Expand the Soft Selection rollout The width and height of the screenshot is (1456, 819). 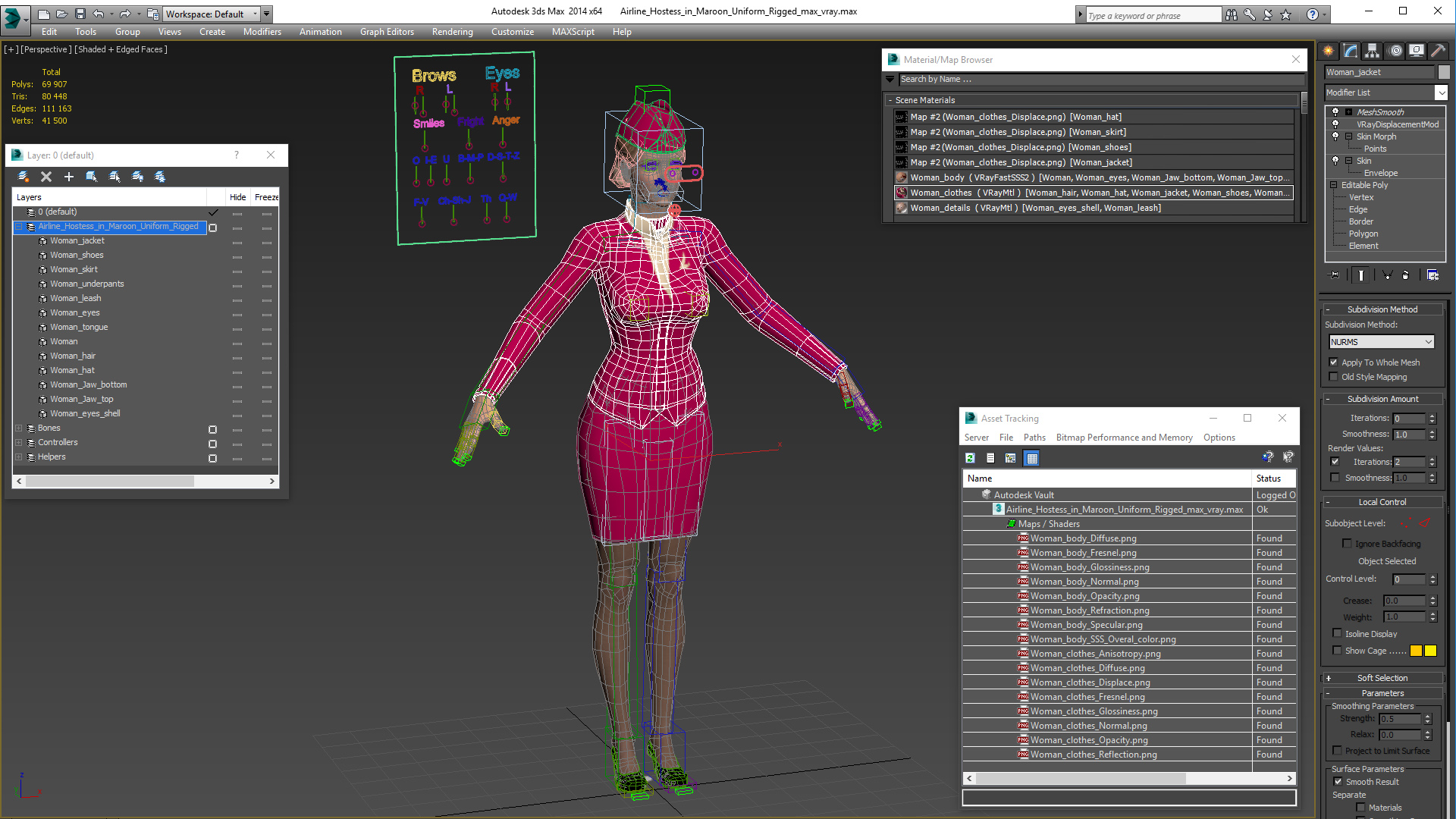tap(1382, 678)
